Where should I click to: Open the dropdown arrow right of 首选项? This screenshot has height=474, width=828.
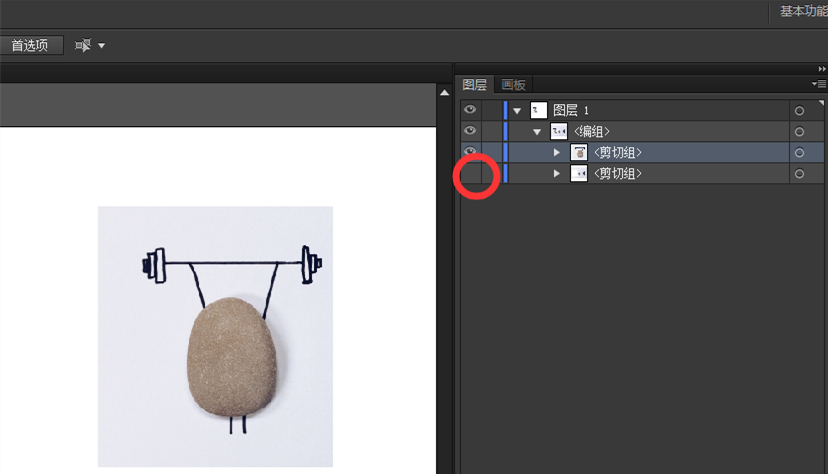(101, 46)
